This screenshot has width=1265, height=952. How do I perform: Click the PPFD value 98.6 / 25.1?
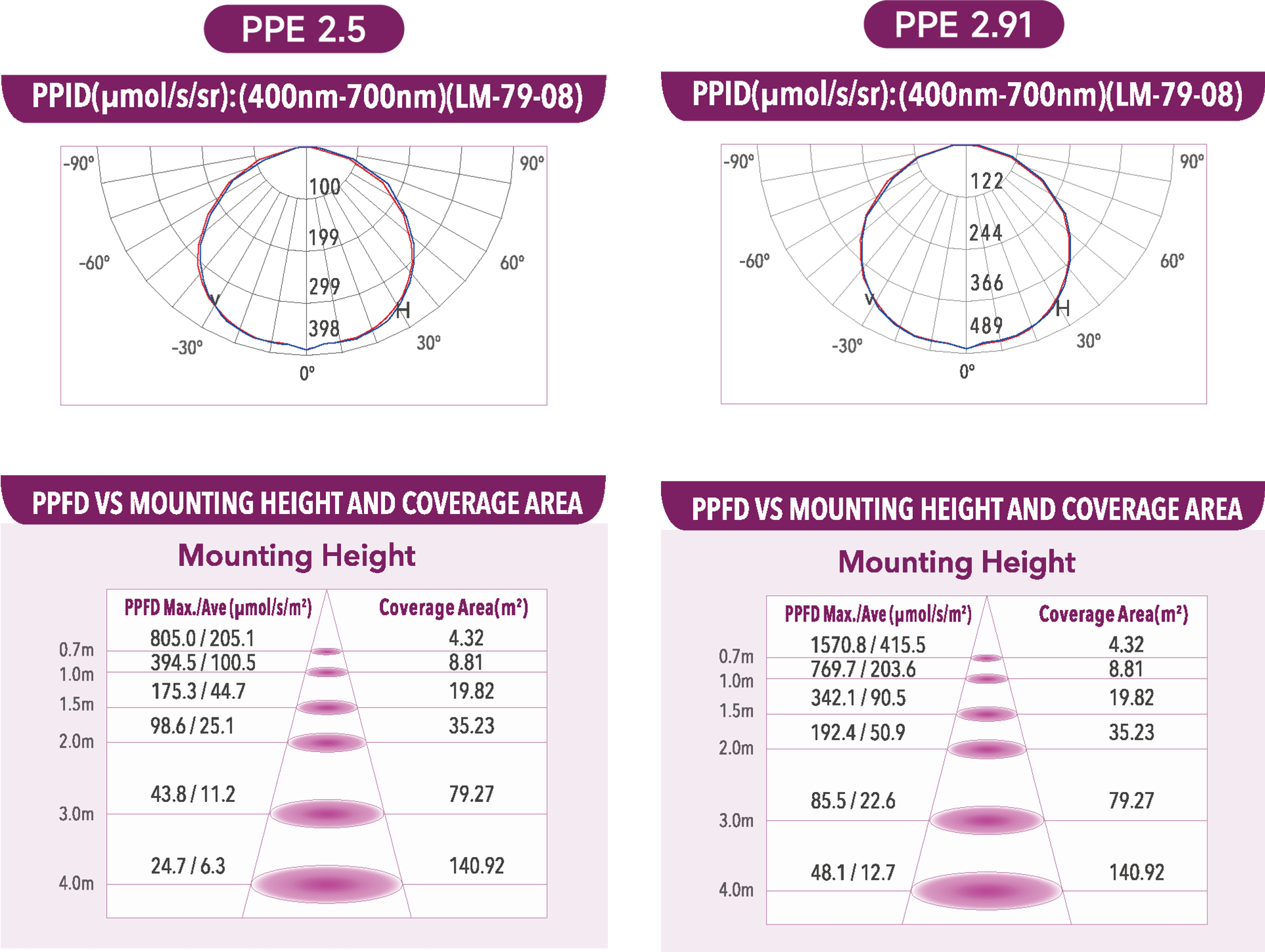(x=192, y=726)
